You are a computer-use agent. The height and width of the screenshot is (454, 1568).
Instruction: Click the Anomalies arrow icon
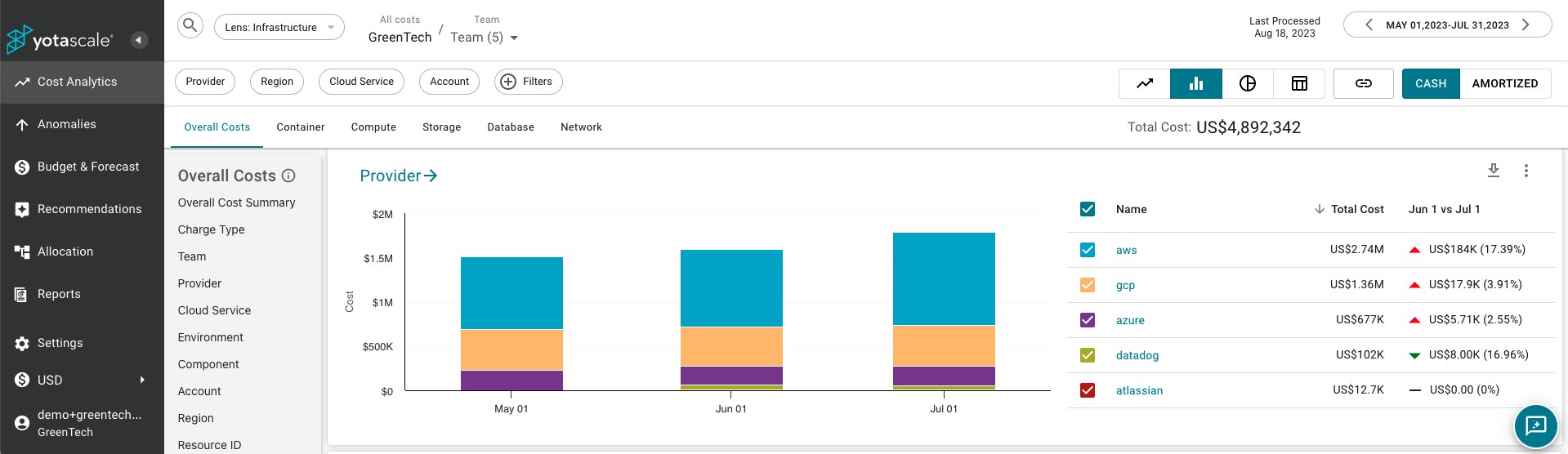click(22, 124)
